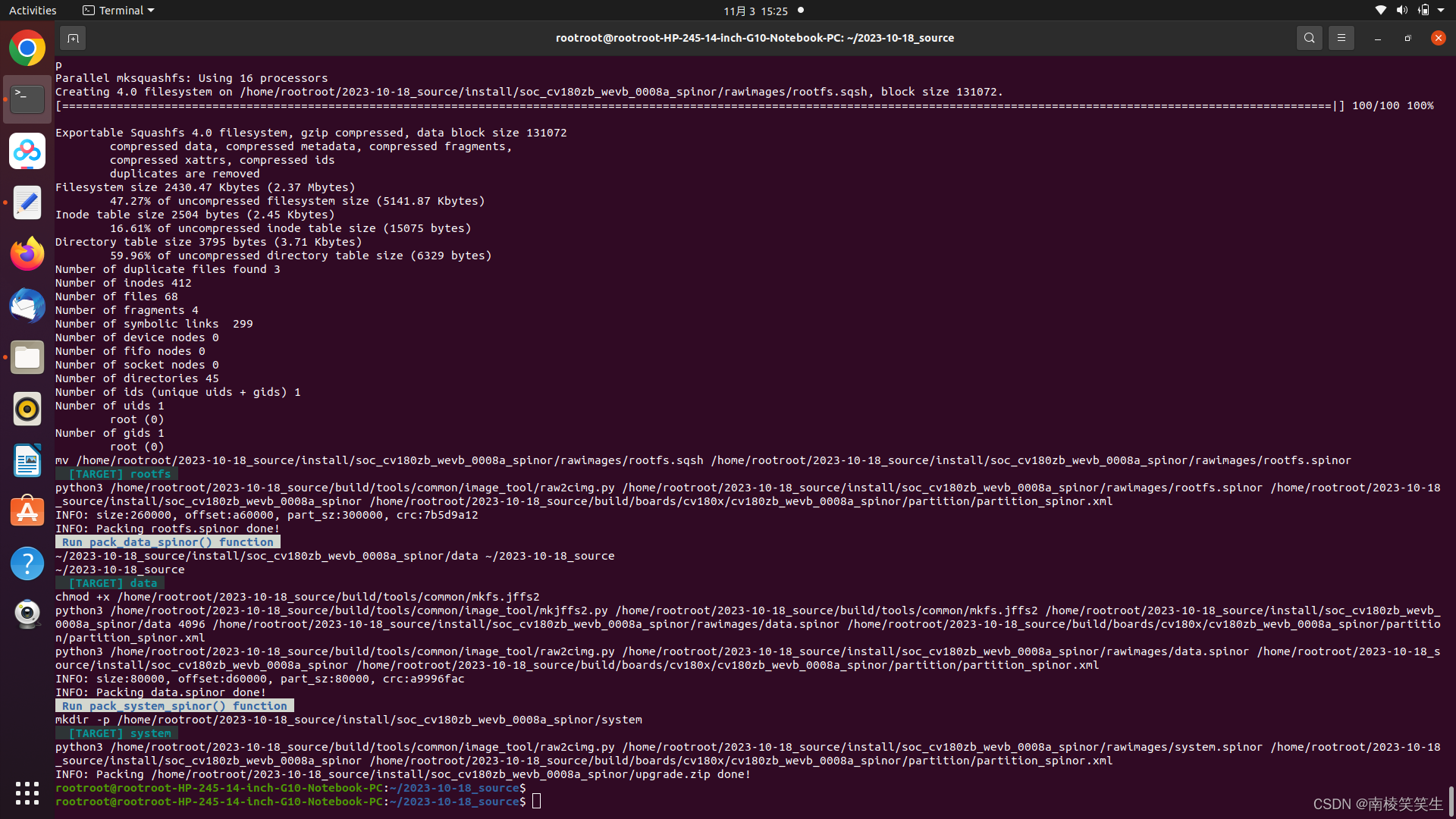1456x819 pixels.
Task: Expand the system menu arrow
Action: click(1441, 11)
